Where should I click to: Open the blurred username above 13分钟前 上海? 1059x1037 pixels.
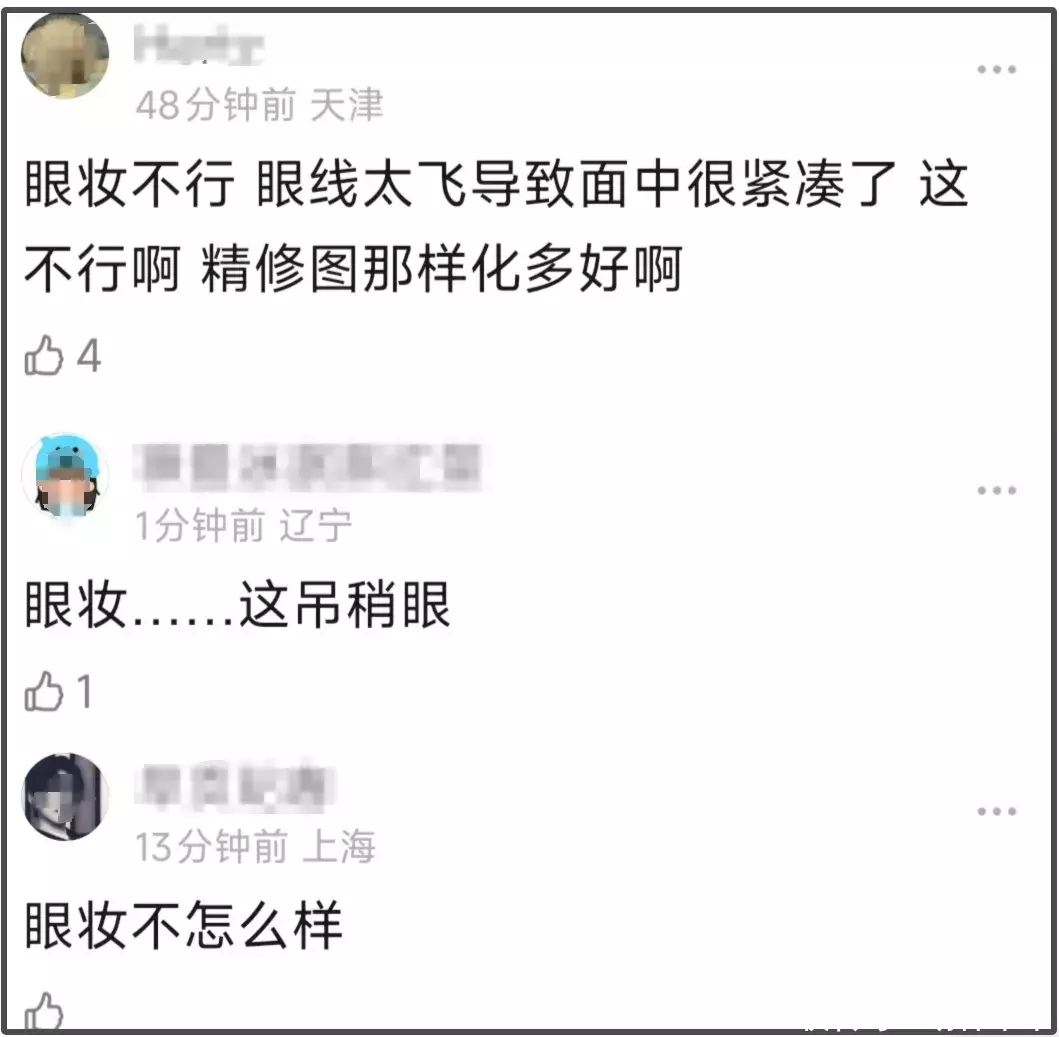coord(234,786)
